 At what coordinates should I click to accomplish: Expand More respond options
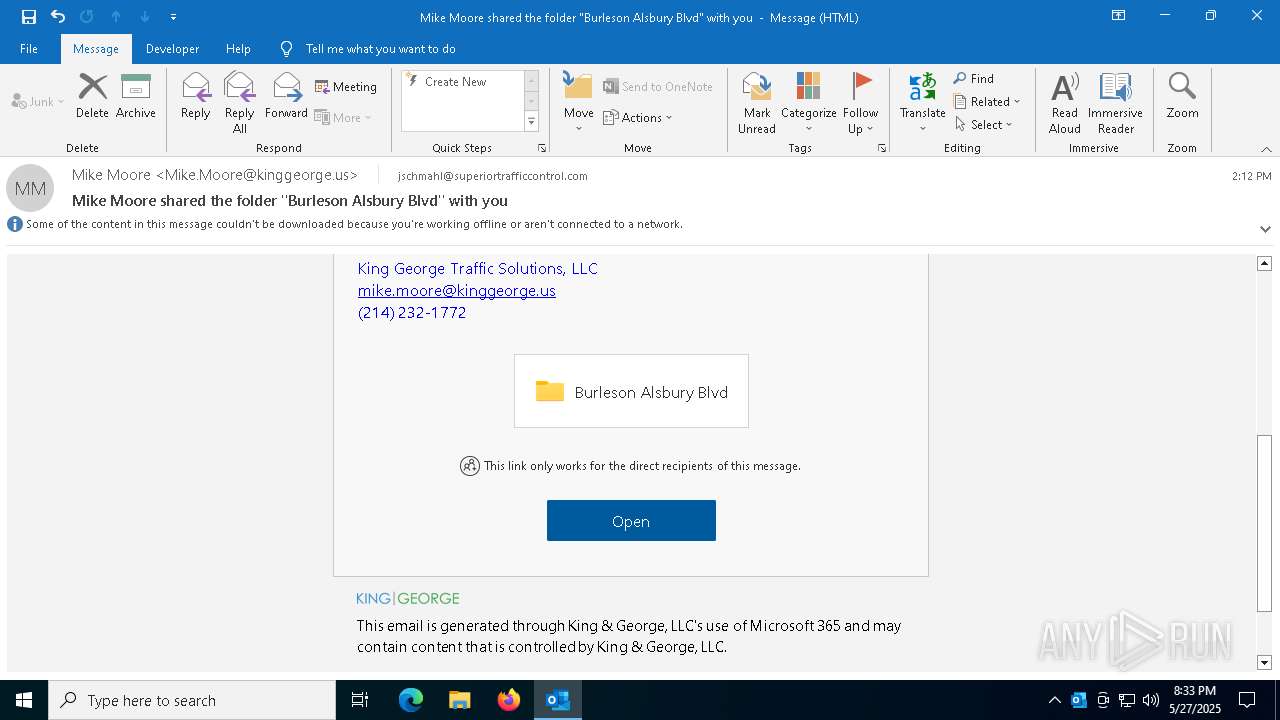(343, 117)
